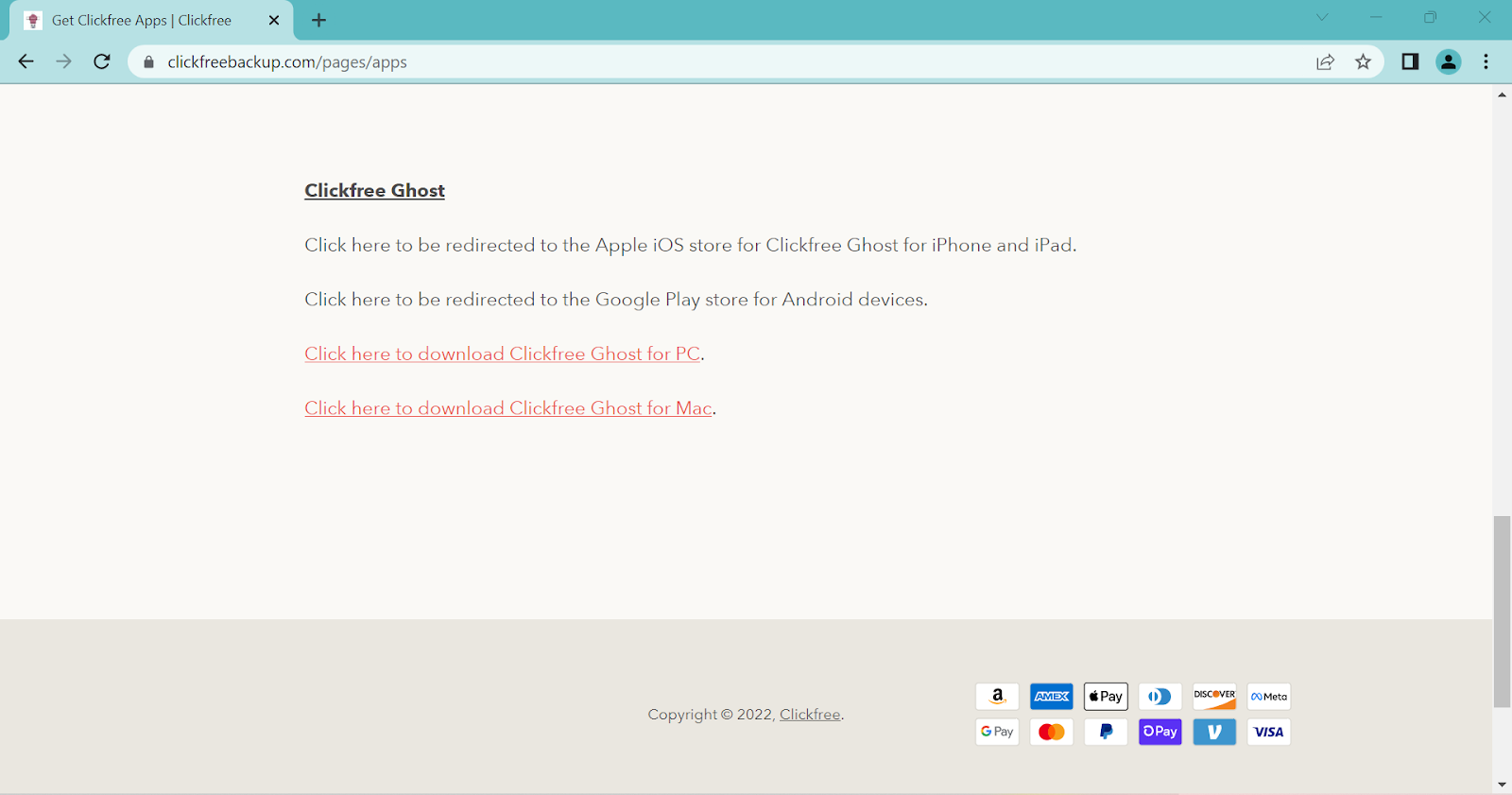Screen dimensions: 1512x795
Task: Open a new browser tab
Action: coord(319,20)
